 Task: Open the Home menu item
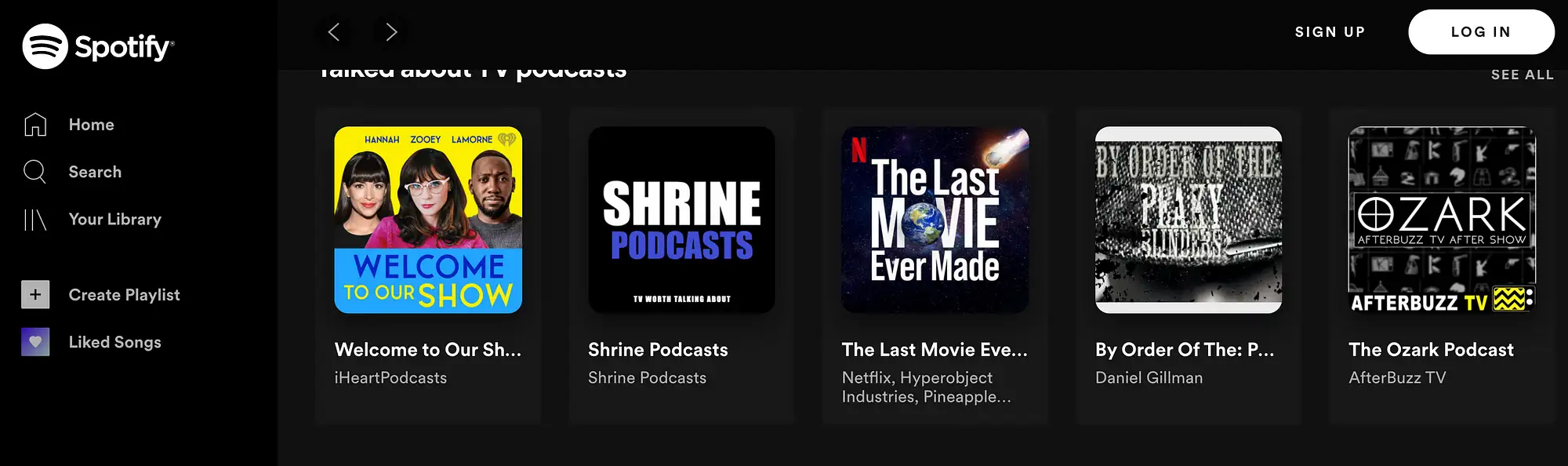point(91,125)
